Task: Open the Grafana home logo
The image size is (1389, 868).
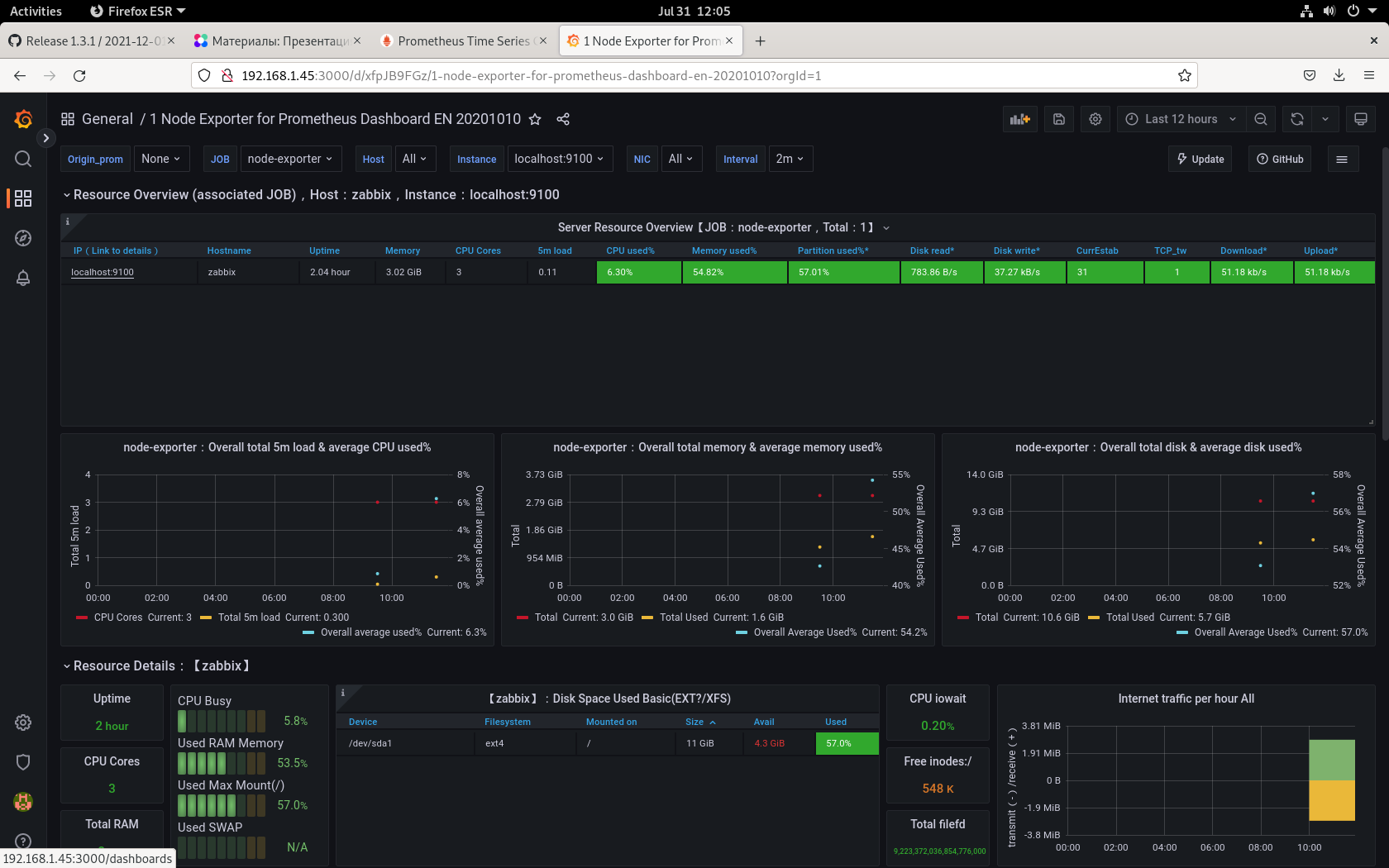Action: [x=23, y=119]
